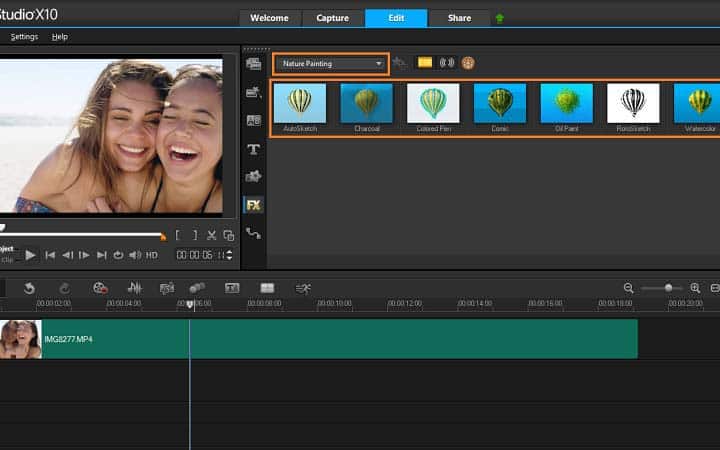Select Project preview mode

(x=6, y=249)
